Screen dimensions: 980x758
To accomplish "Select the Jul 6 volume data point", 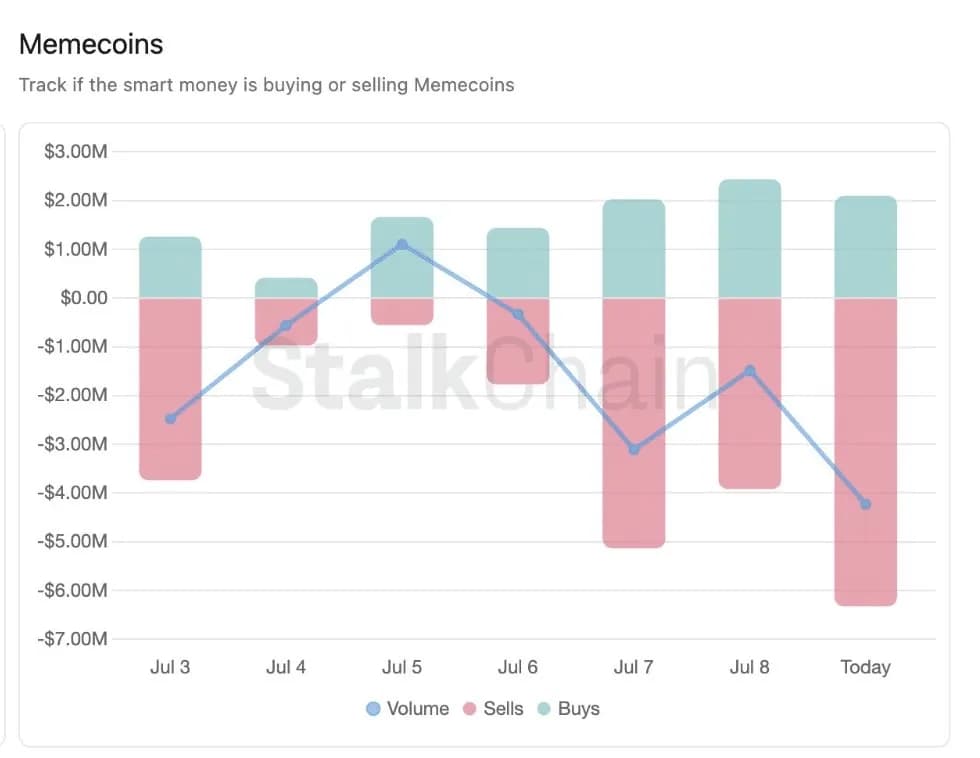I will (518, 314).
